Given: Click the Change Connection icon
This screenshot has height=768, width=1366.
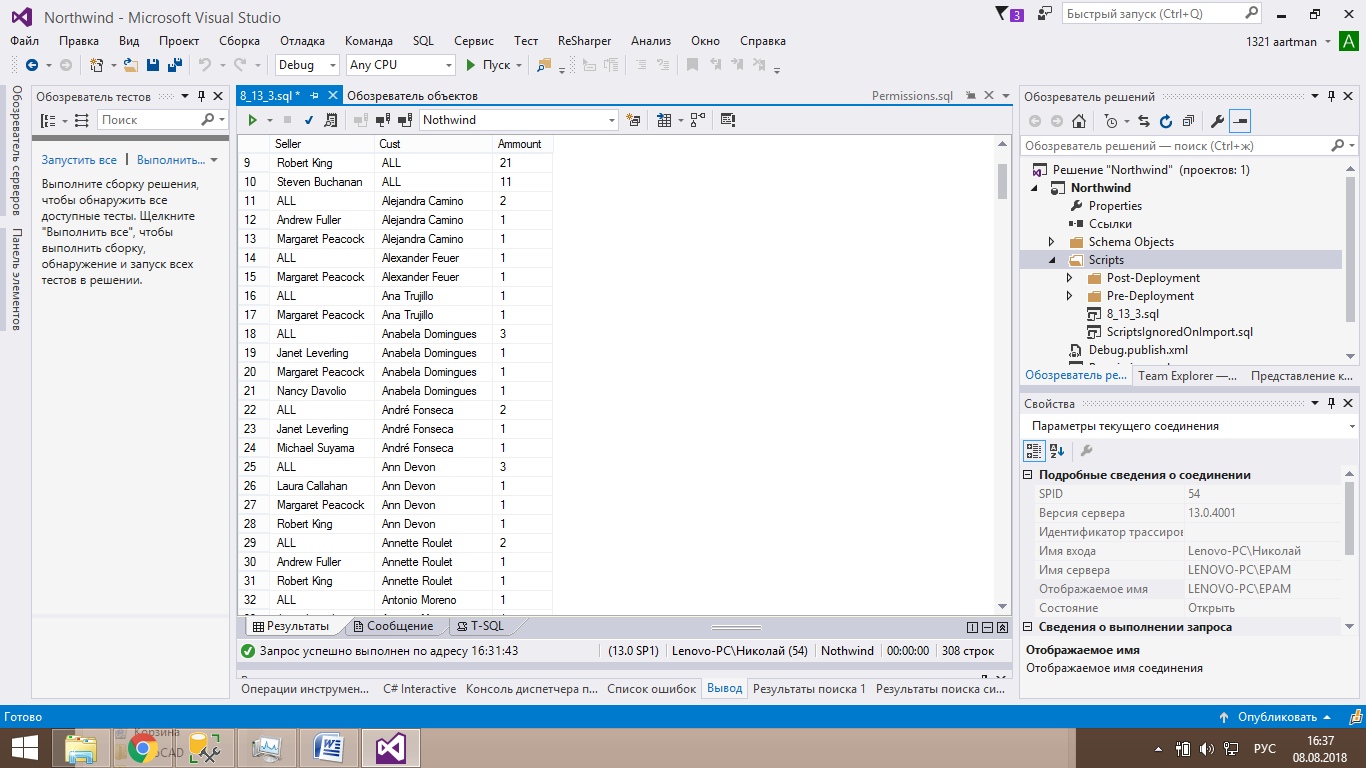Looking at the screenshot, I should click(405, 120).
